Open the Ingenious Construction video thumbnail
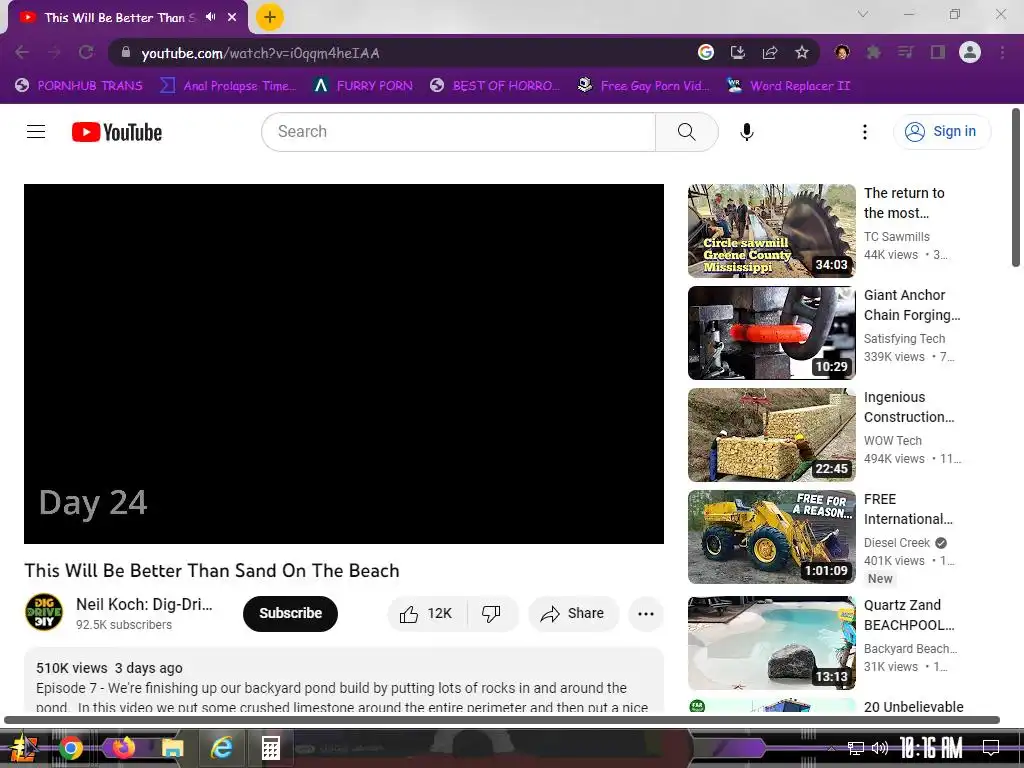Screen dimensions: 1024x768 (x=771, y=435)
